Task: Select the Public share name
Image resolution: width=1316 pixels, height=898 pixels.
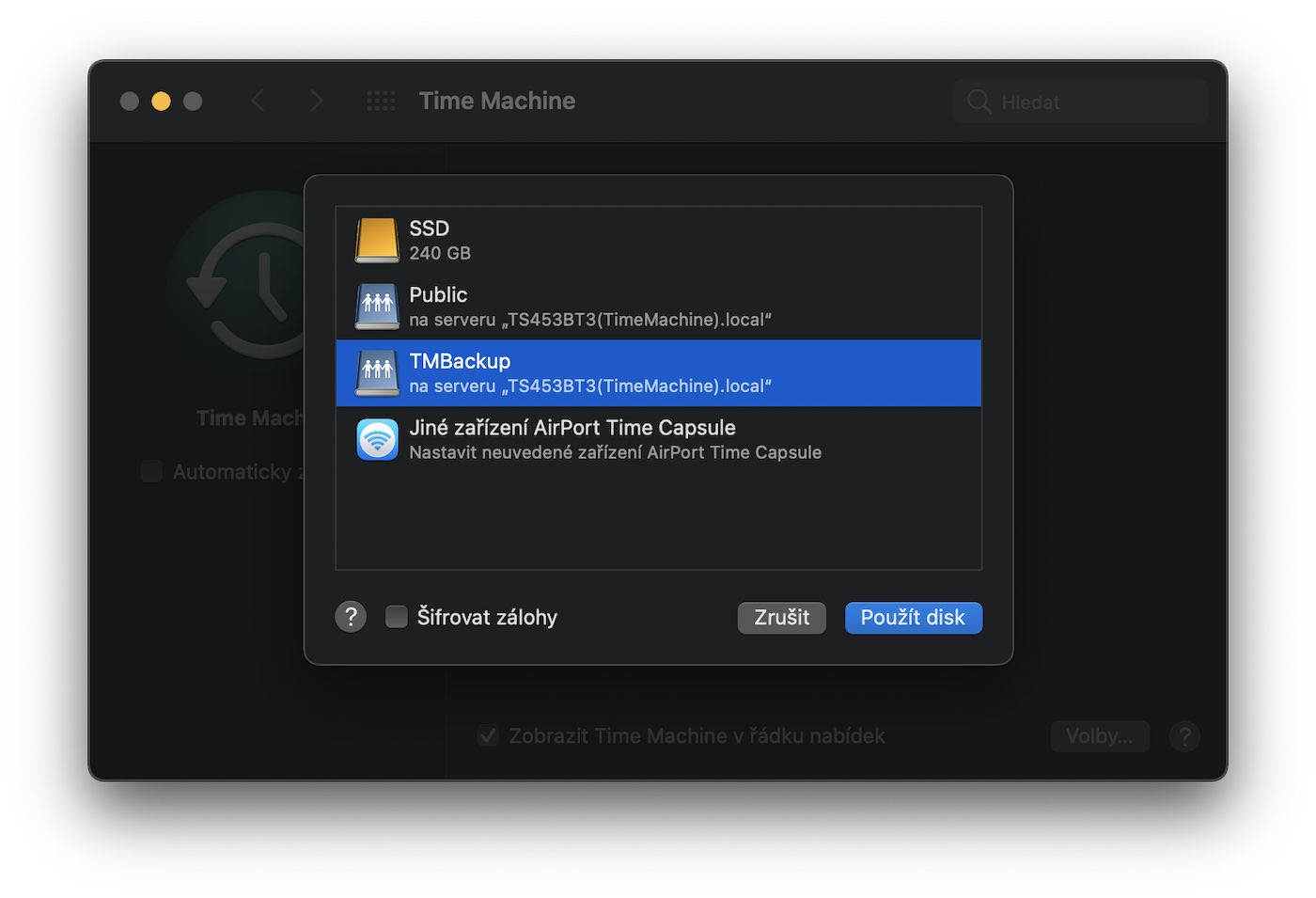Action: (x=438, y=295)
